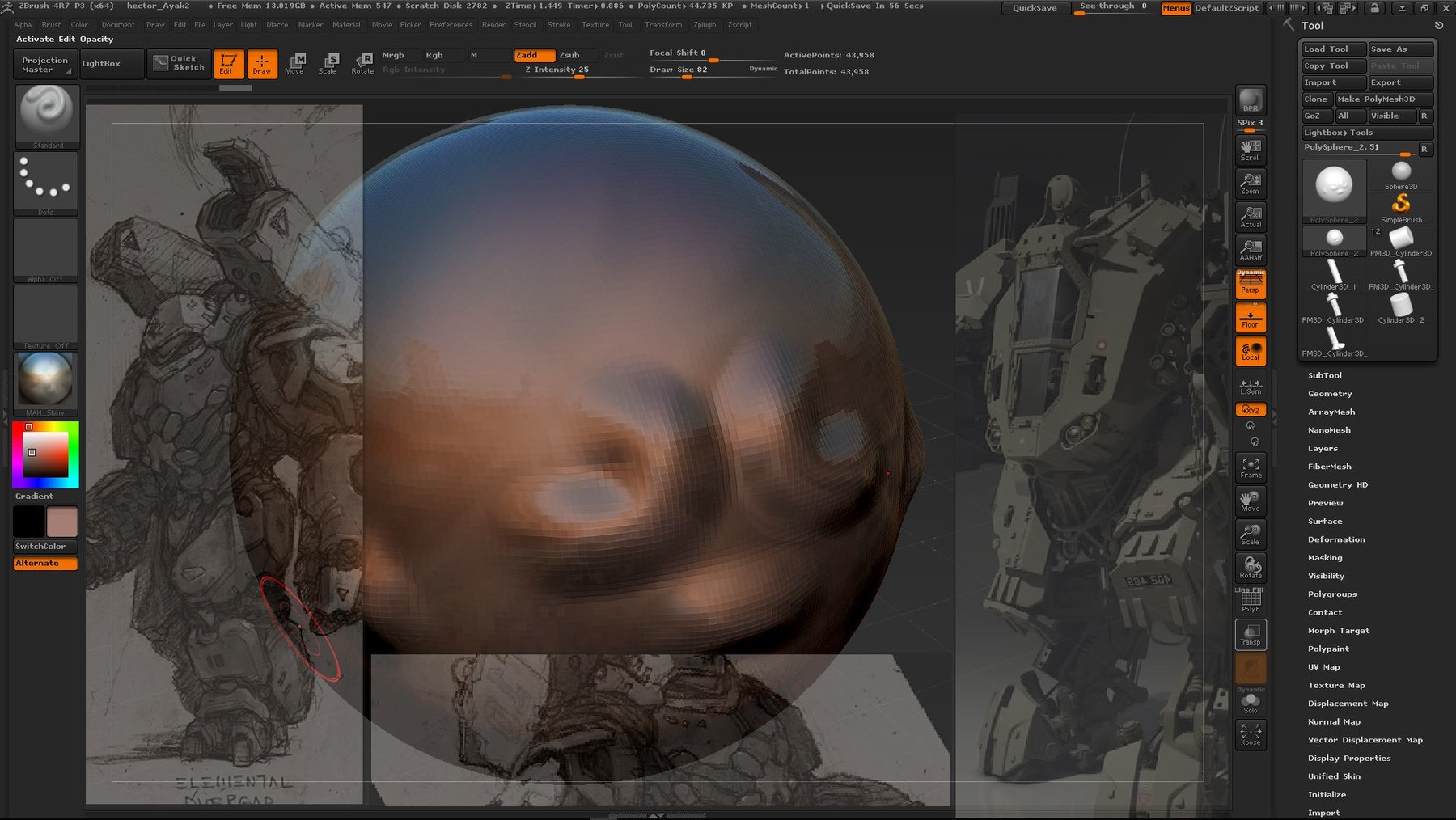Toggle Edit mode on
Viewport: 1456px width, 820px height.
(x=229, y=63)
